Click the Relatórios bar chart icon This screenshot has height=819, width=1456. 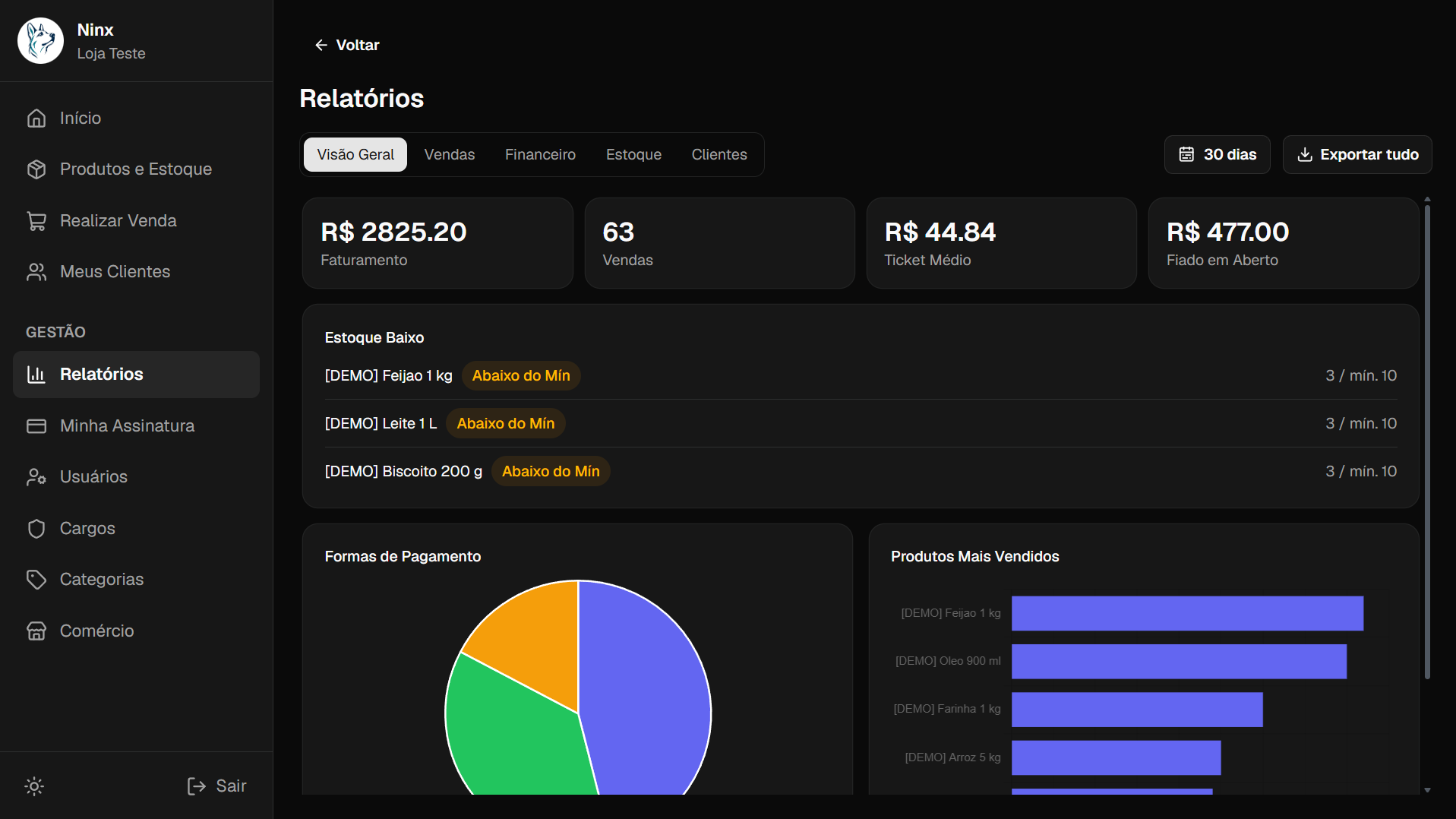pos(36,375)
